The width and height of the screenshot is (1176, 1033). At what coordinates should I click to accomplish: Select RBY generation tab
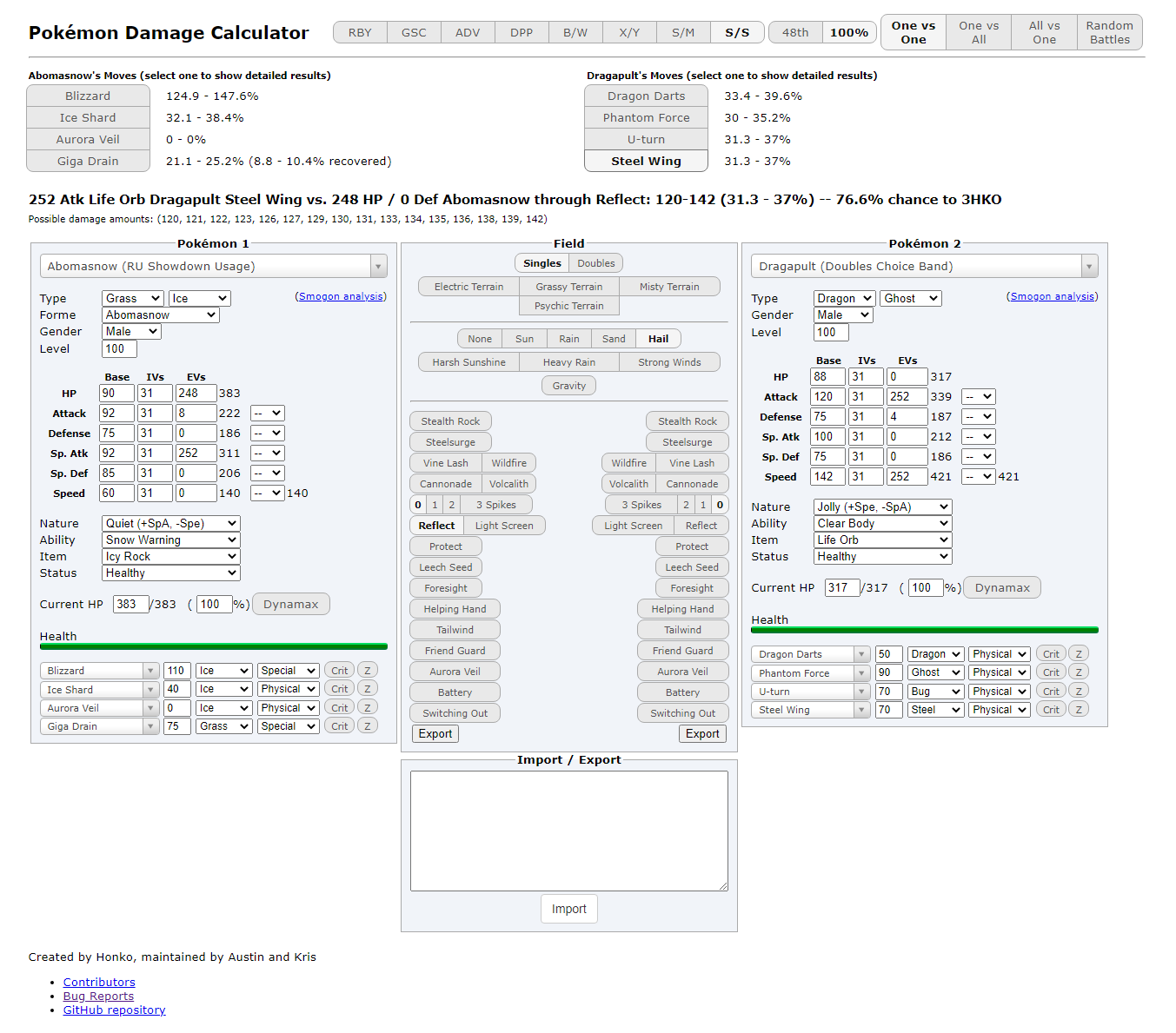click(x=360, y=33)
